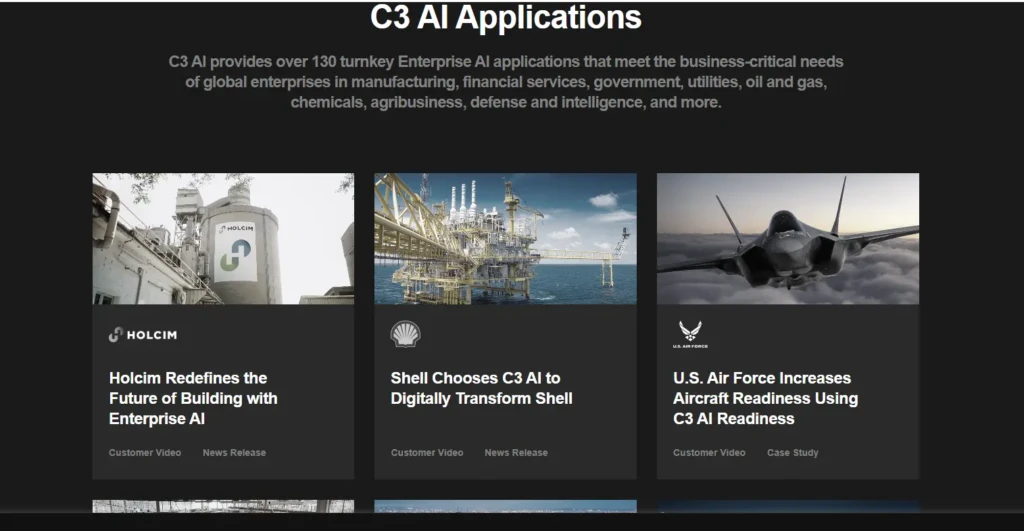Image resolution: width=1024 pixels, height=531 pixels.
Task: Open the Holcim cement plant image
Action: pos(223,238)
